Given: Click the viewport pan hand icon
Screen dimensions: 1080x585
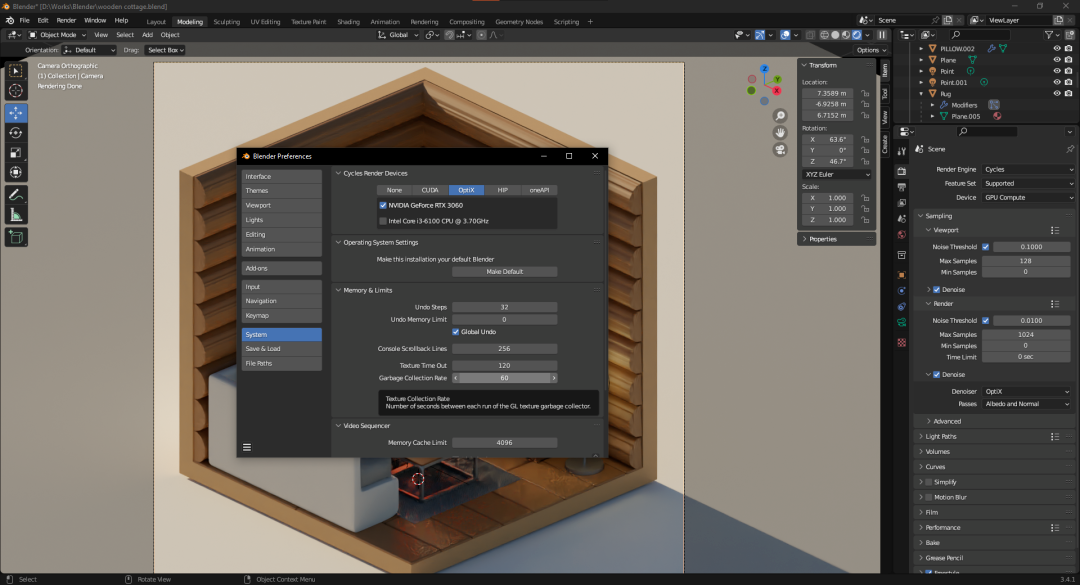Looking at the screenshot, I should click(780, 133).
